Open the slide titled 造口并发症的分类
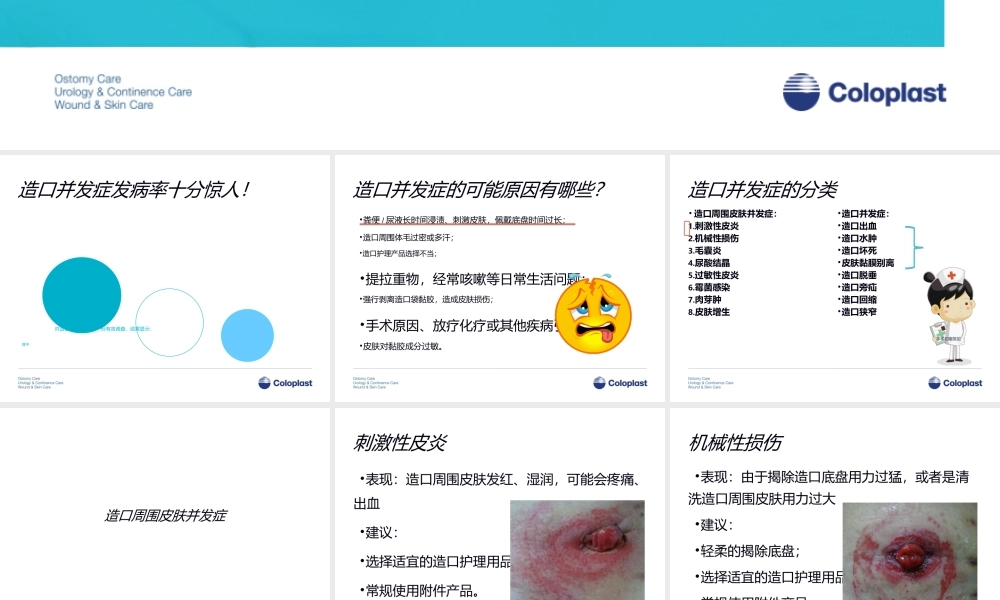The image size is (1000, 600). click(x=835, y=278)
